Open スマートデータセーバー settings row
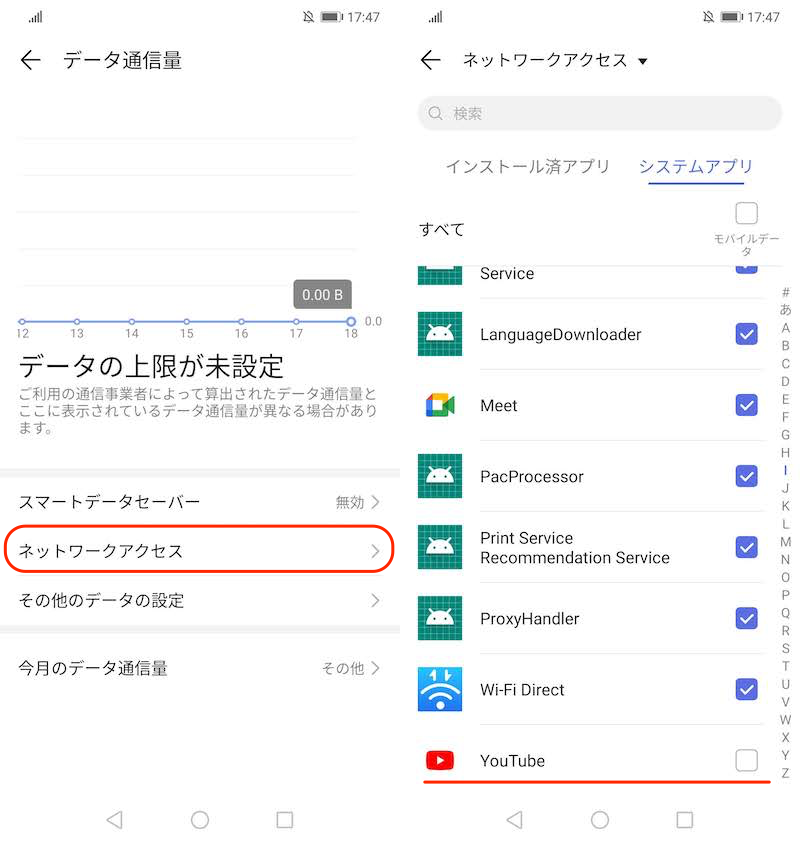The height and width of the screenshot is (844, 800). click(x=200, y=502)
